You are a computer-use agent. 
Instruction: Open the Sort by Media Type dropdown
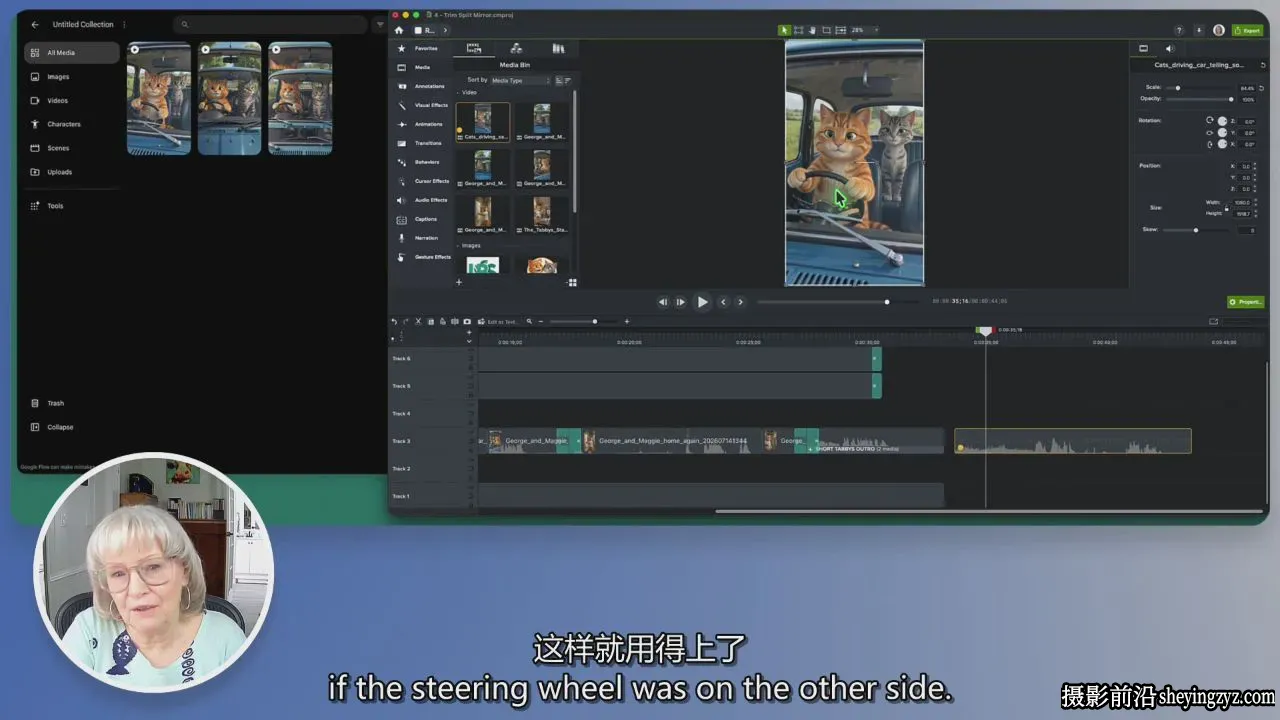point(520,80)
